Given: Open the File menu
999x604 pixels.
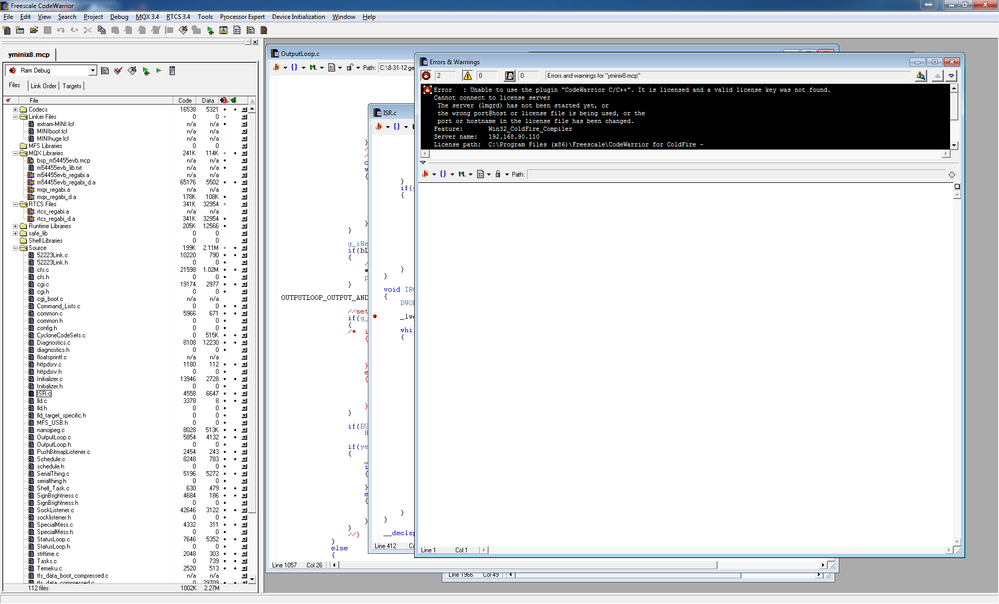Looking at the screenshot, I should click(x=8, y=17).
